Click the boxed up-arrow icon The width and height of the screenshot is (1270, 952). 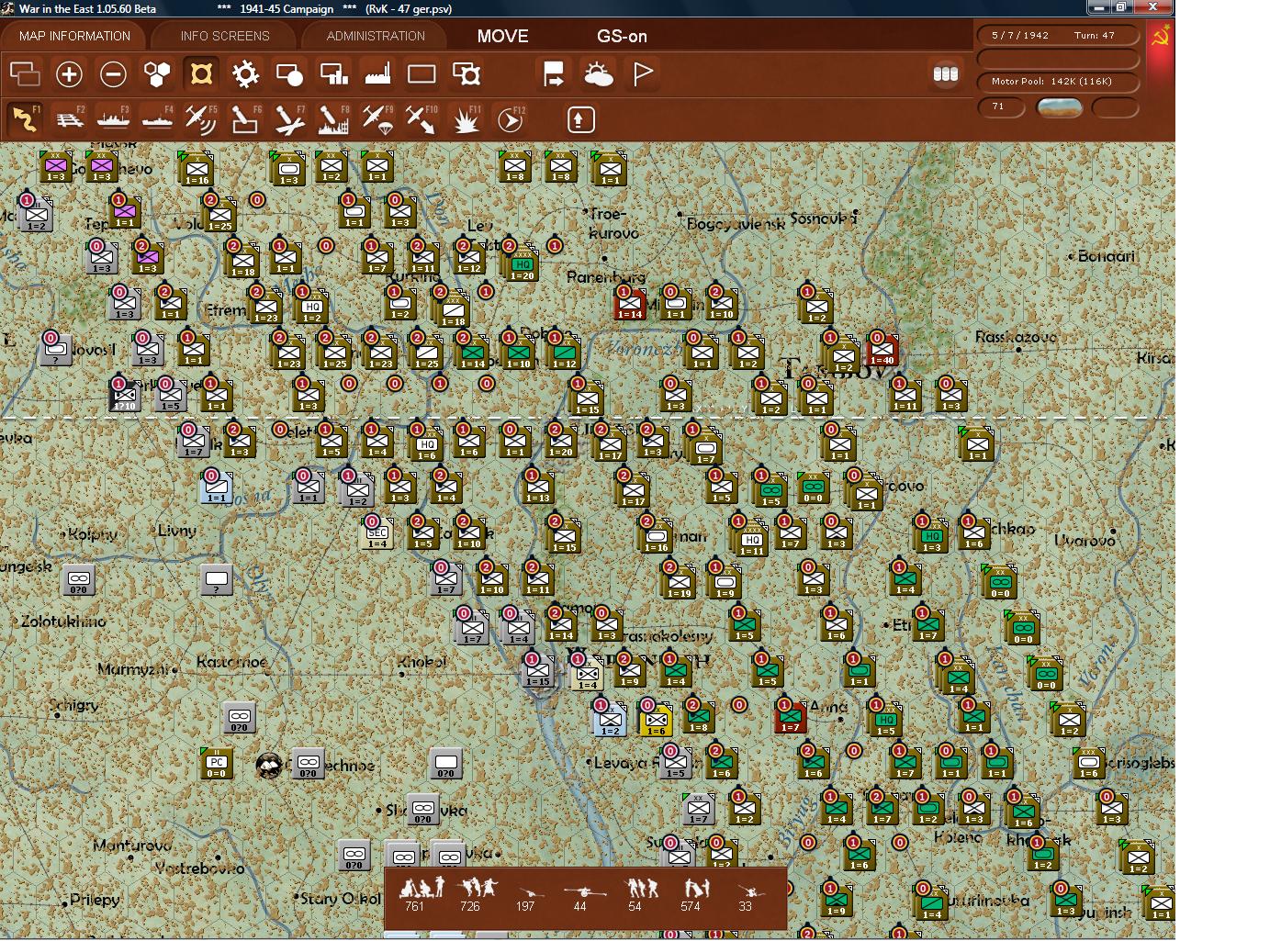click(x=580, y=119)
